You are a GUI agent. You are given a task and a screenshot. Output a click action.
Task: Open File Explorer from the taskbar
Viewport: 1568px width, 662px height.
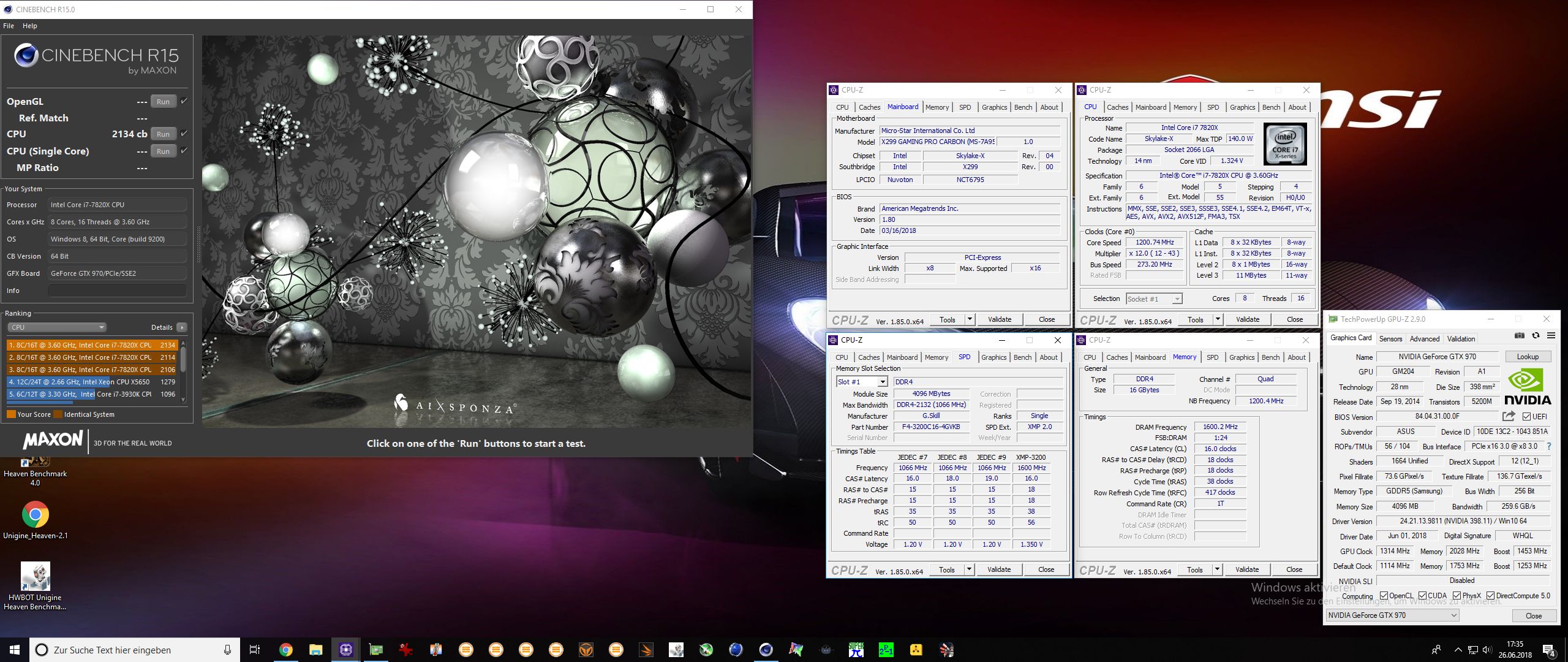coord(315,650)
